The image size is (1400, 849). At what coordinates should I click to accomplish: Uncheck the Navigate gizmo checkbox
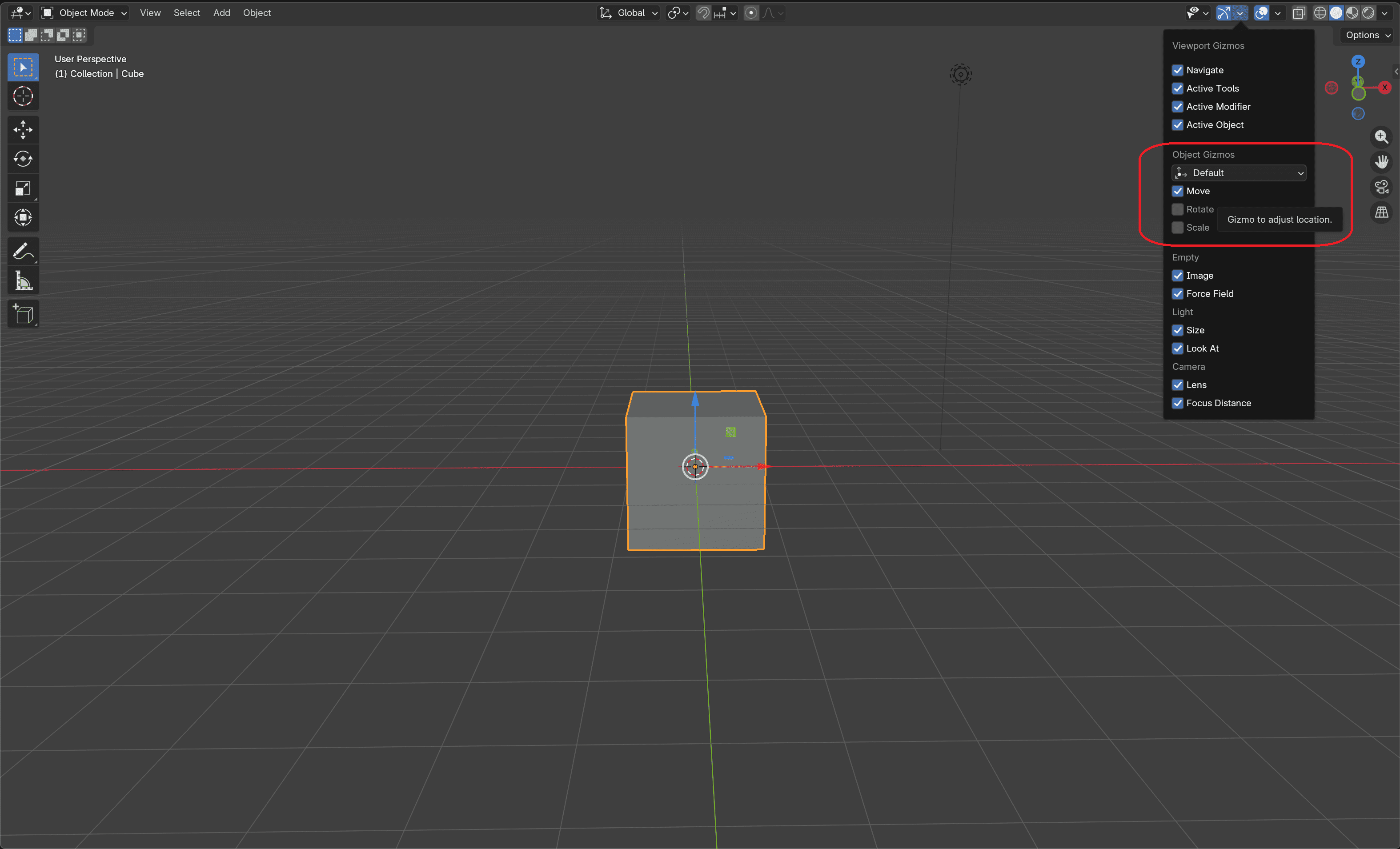[x=1178, y=70]
